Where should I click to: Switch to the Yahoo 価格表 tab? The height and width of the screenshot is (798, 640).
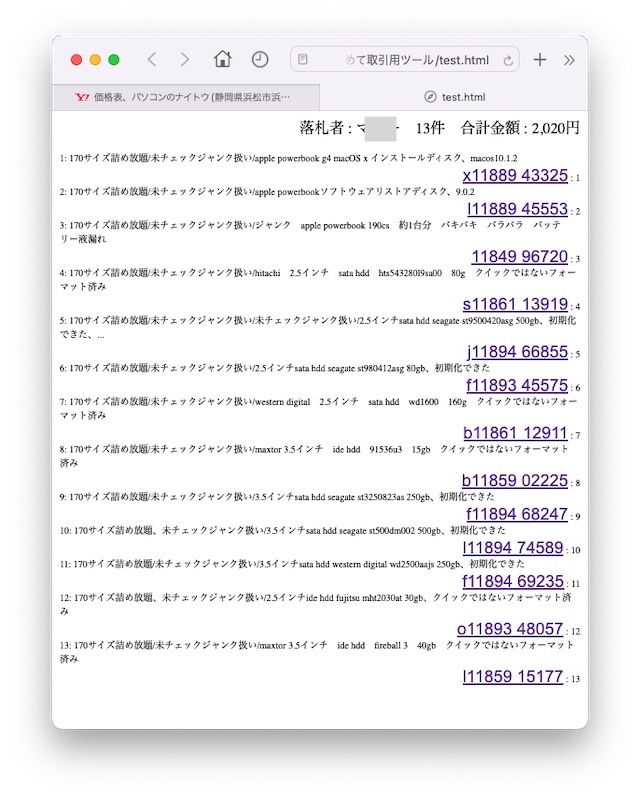pos(185,97)
